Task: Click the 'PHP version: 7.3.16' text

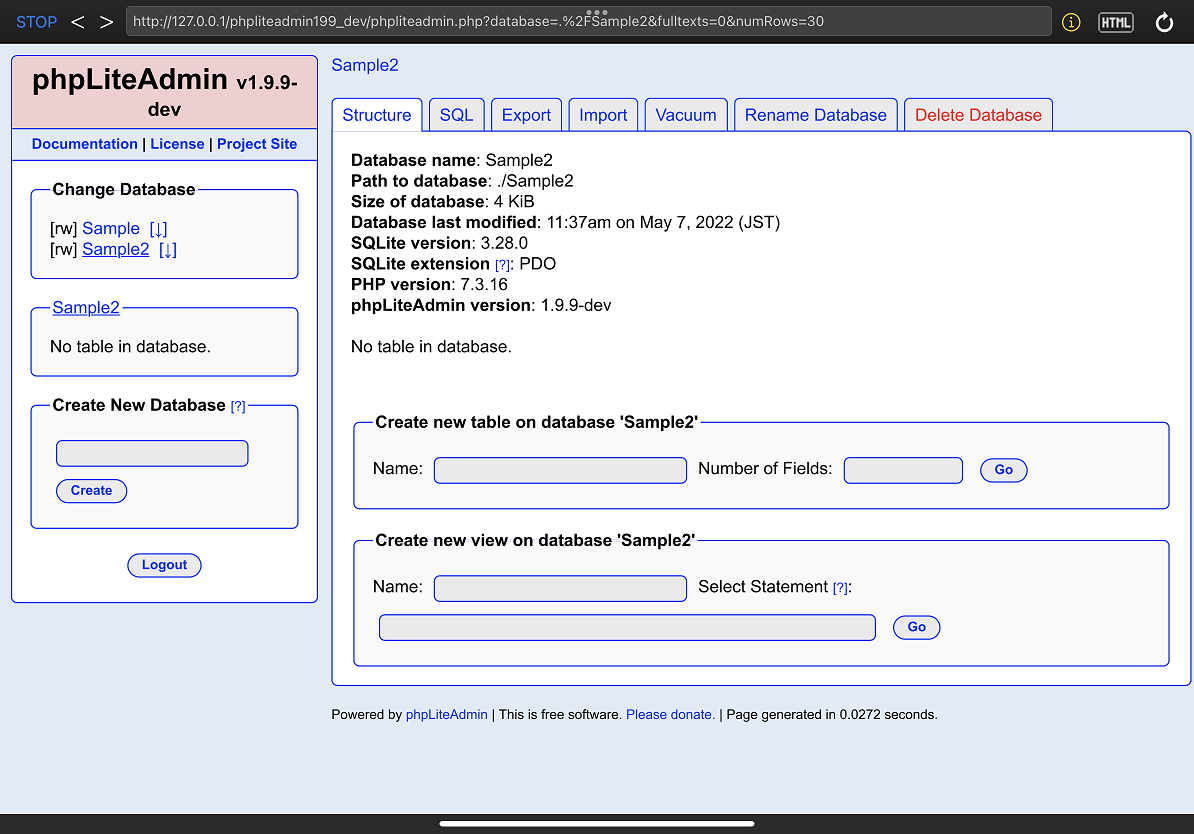Action: coord(429,284)
